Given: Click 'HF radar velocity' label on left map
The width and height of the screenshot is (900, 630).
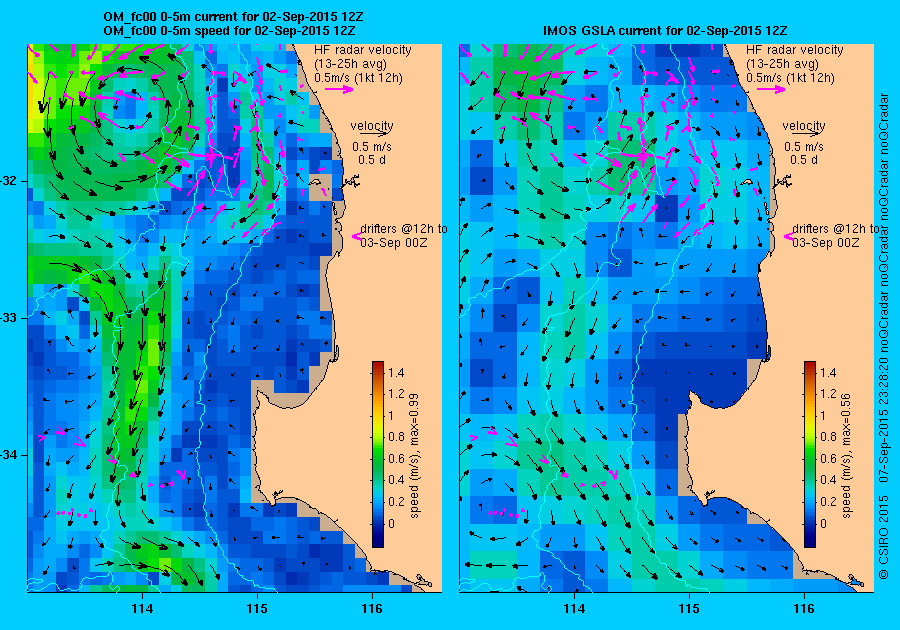Looking at the screenshot, I should point(363,50).
